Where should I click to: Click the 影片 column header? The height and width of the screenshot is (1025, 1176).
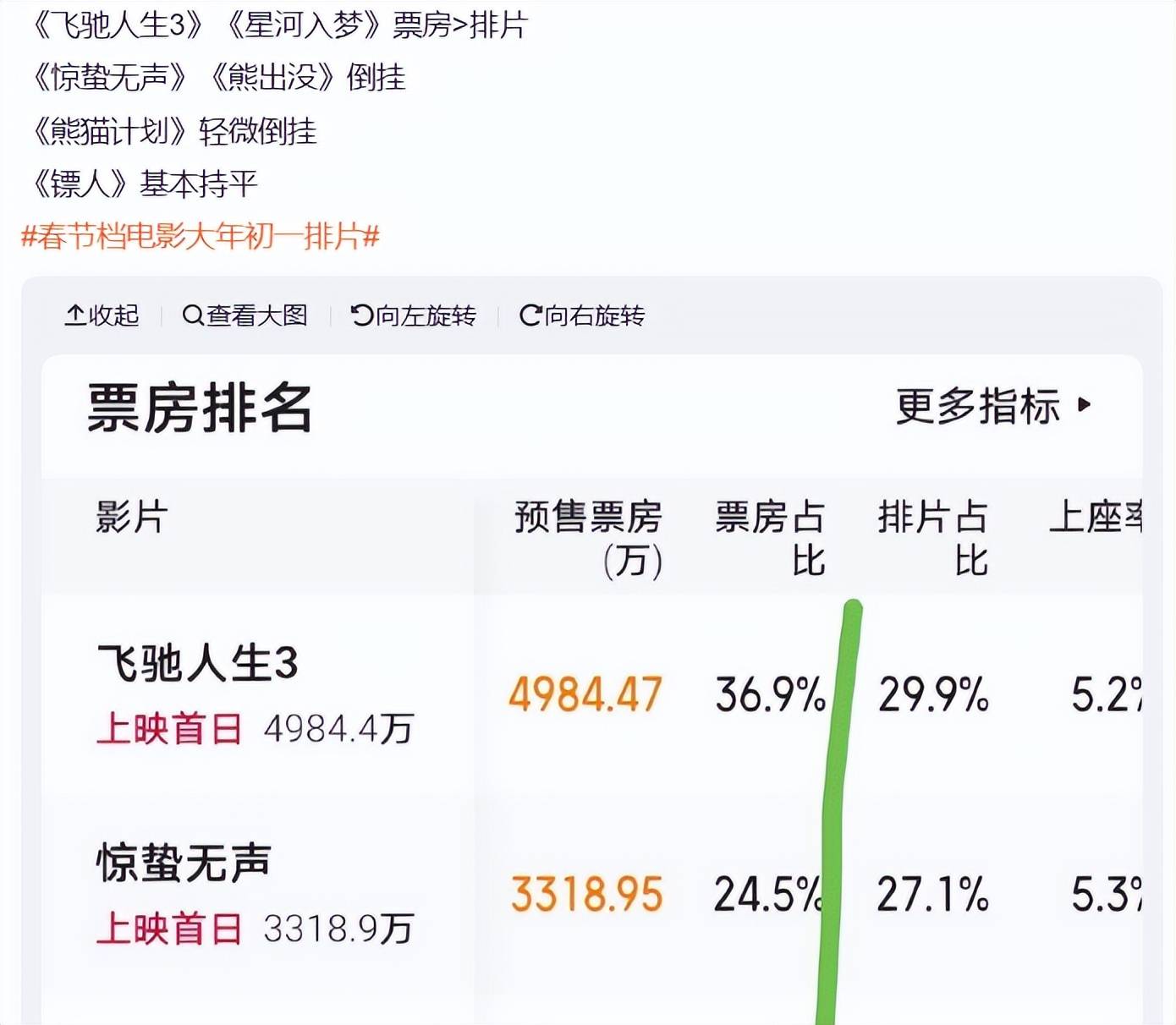[x=132, y=517]
